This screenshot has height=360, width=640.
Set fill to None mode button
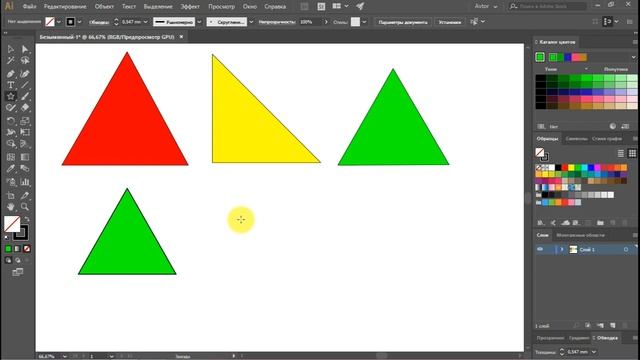pos(27,249)
